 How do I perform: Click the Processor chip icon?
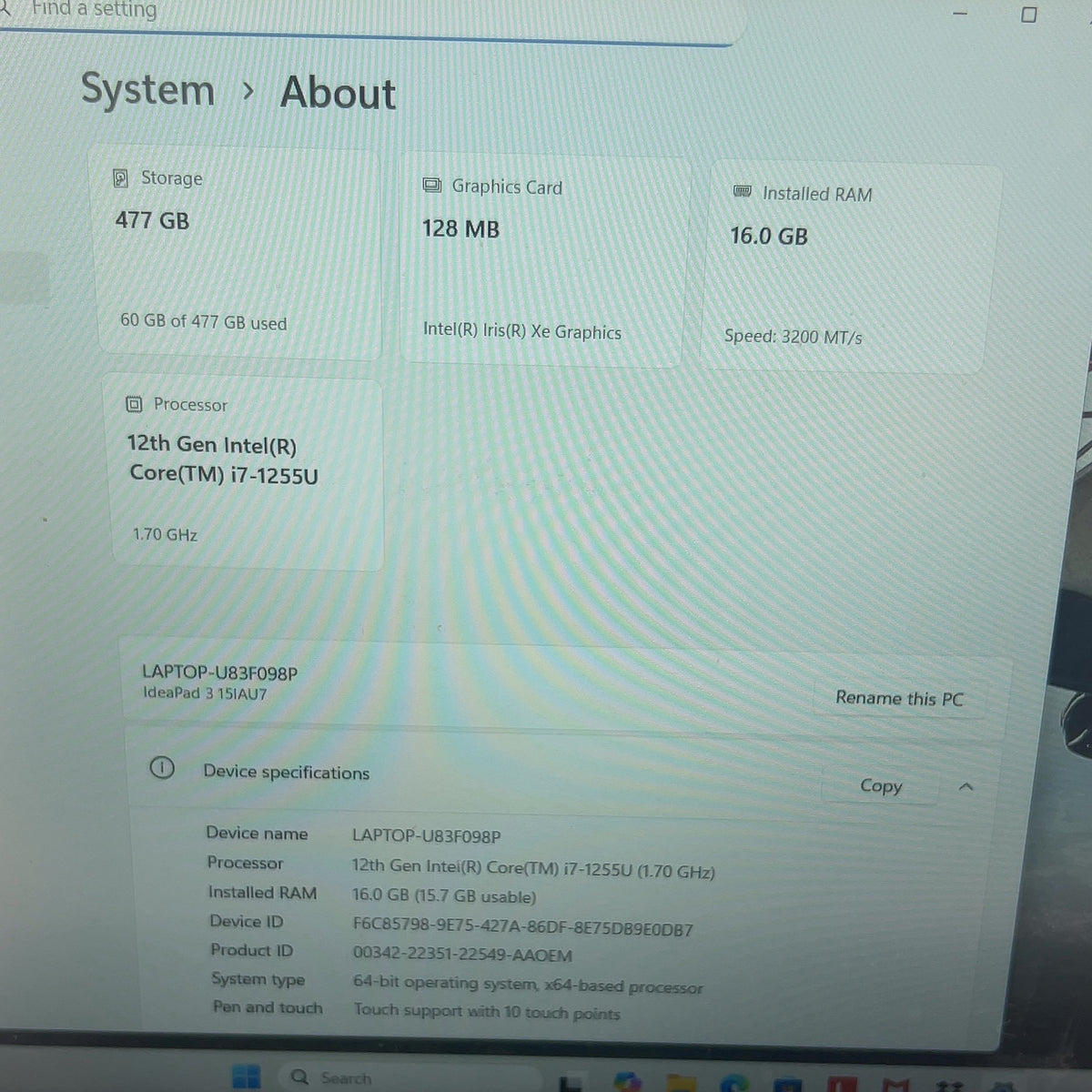tap(134, 404)
